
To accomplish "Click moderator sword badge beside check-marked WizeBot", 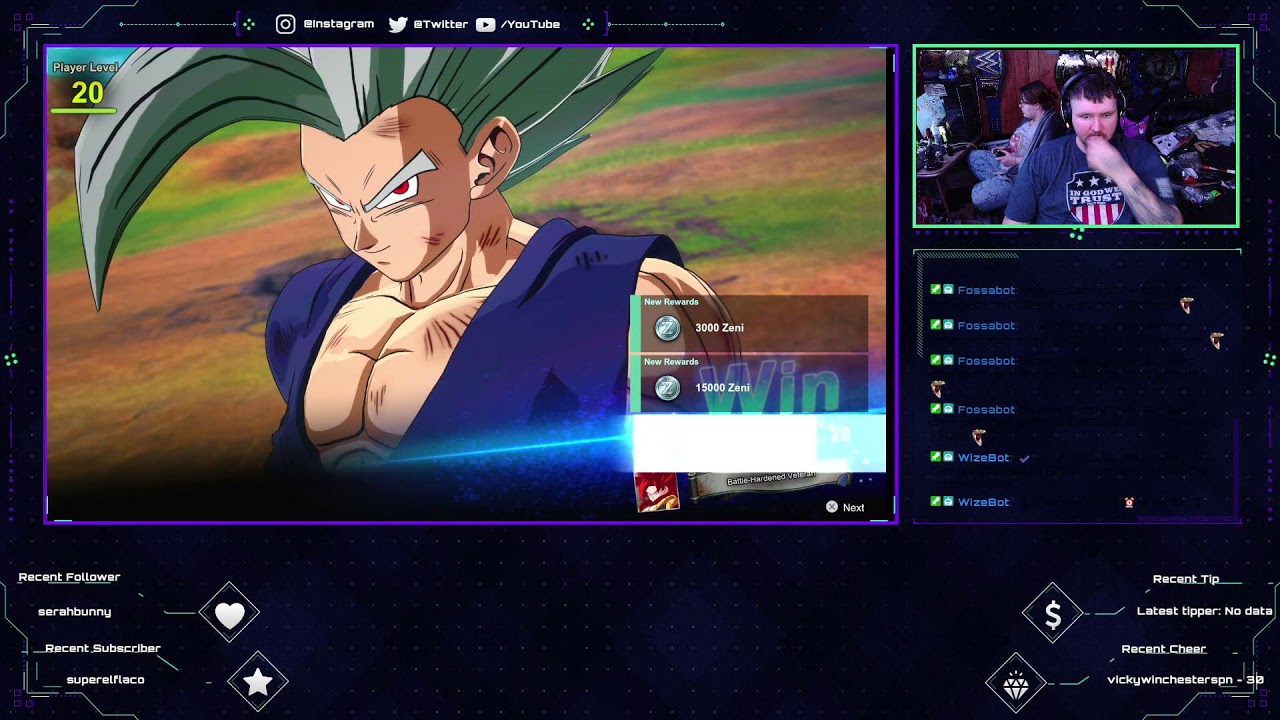I will click(935, 457).
